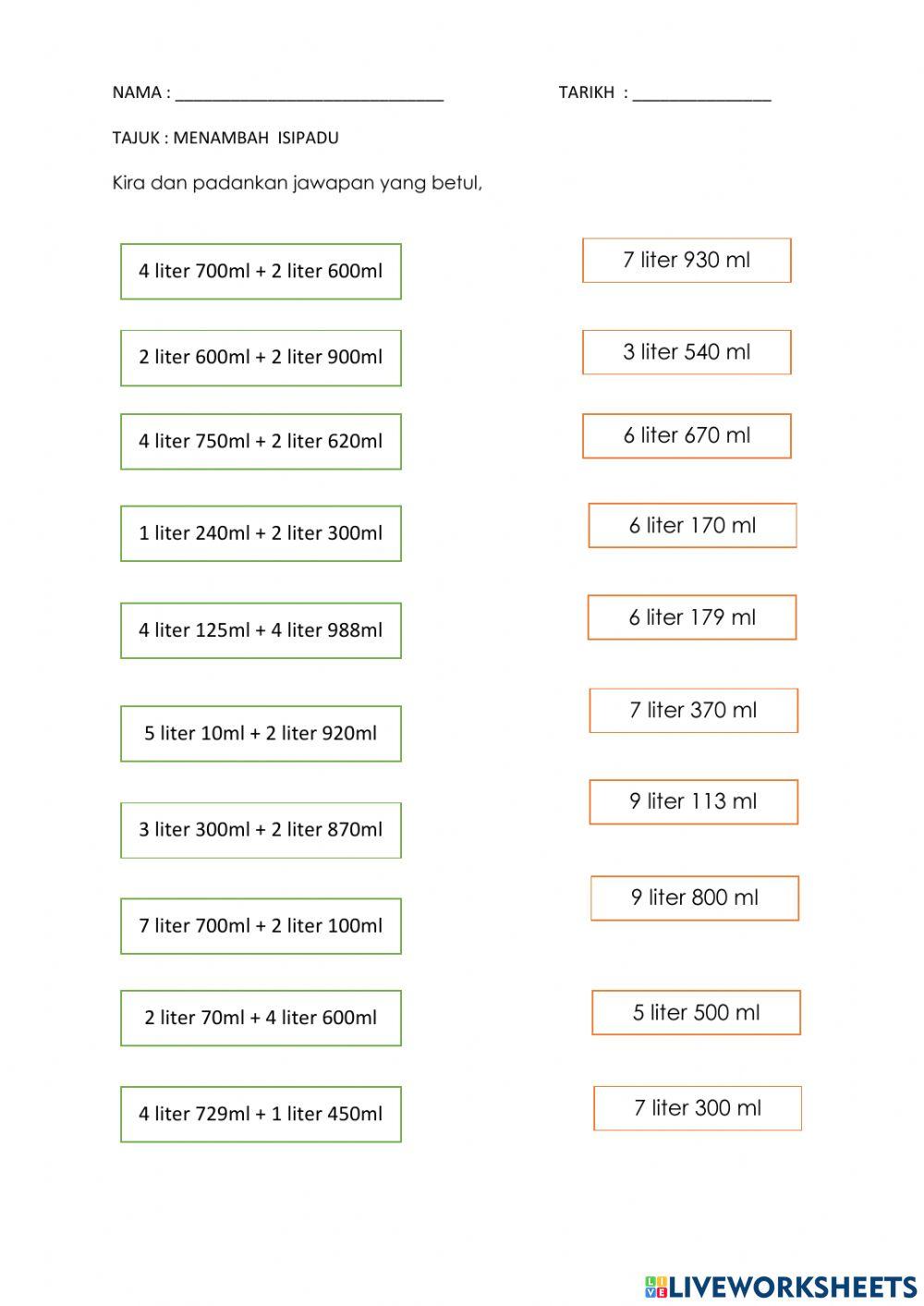
Task: Click the '4 liter 125ml + 4 liter 988ml' box
Action: coord(261,630)
